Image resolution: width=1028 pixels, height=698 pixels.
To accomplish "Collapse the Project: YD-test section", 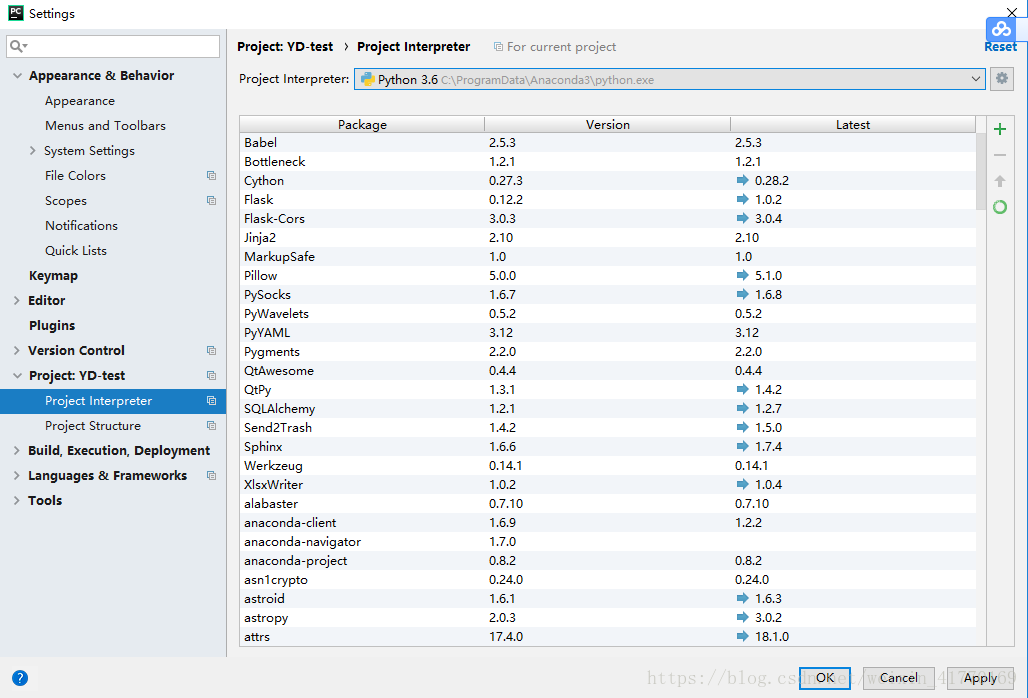I will click(17, 376).
